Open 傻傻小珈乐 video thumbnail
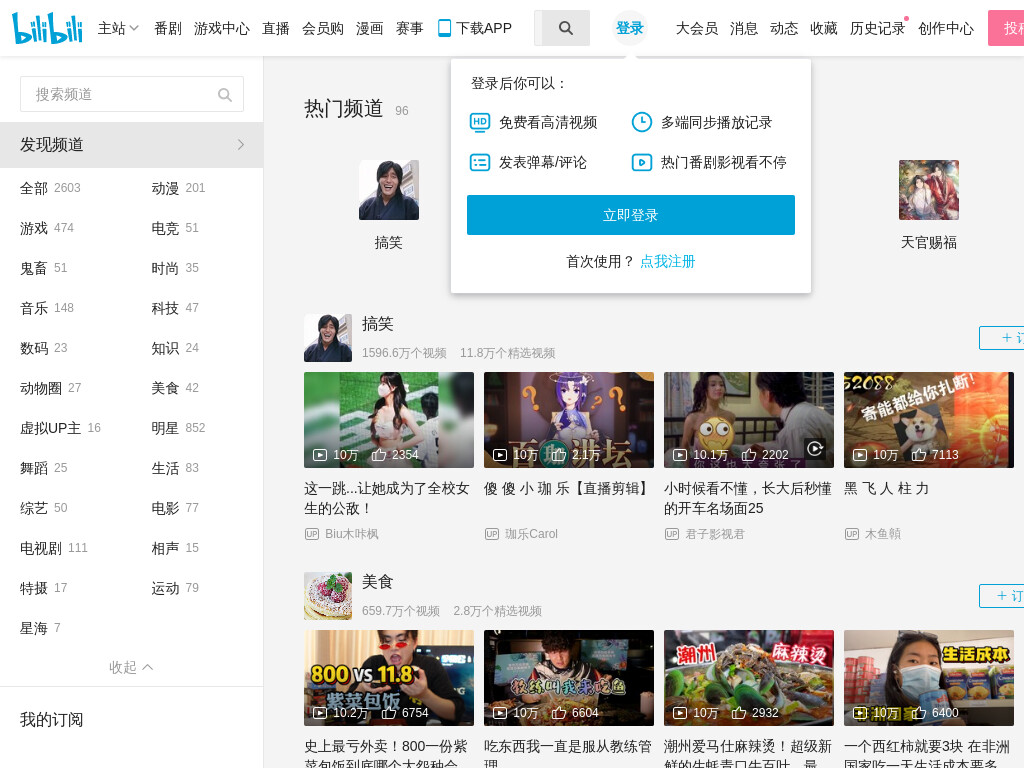This screenshot has height=768, width=1024. [x=569, y=420]
